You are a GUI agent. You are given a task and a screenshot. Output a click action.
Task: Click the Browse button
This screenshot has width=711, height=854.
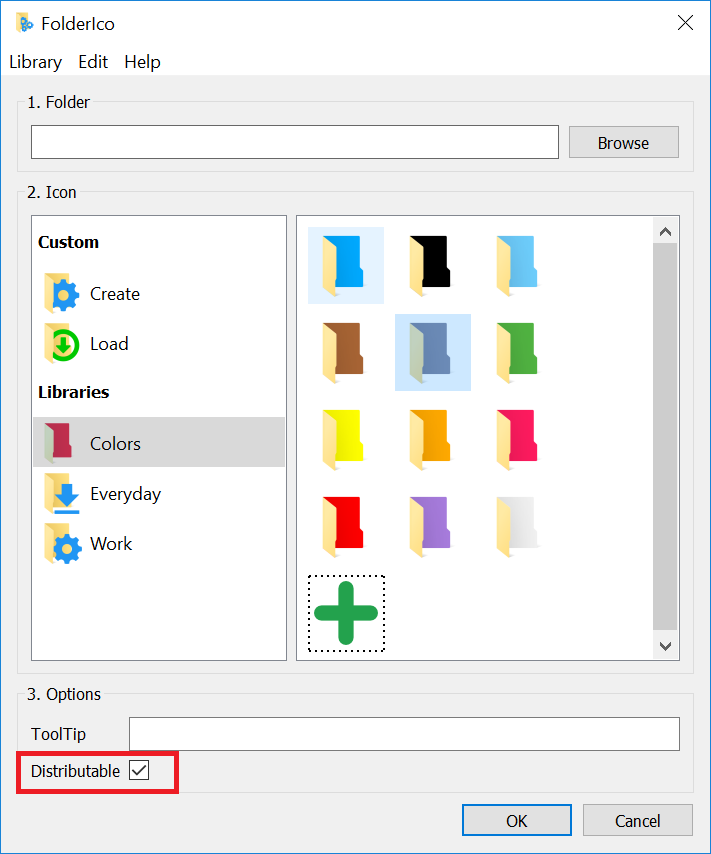coord(624,143)
